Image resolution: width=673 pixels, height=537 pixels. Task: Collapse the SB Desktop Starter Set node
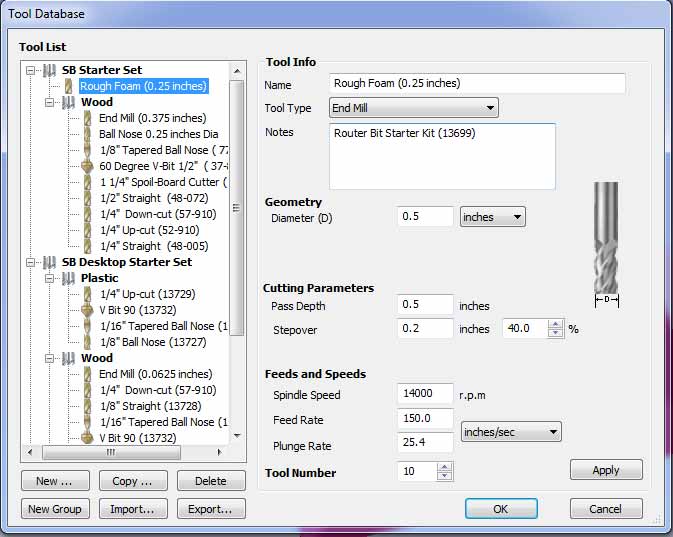click(30, 262)
